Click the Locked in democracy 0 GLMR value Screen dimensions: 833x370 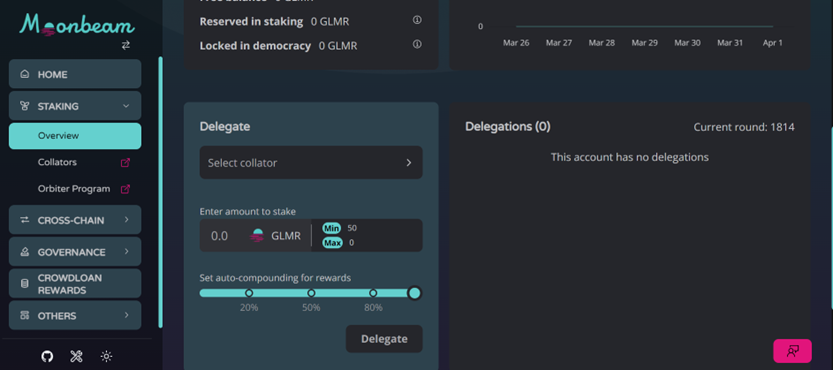[x=338, y=46]
